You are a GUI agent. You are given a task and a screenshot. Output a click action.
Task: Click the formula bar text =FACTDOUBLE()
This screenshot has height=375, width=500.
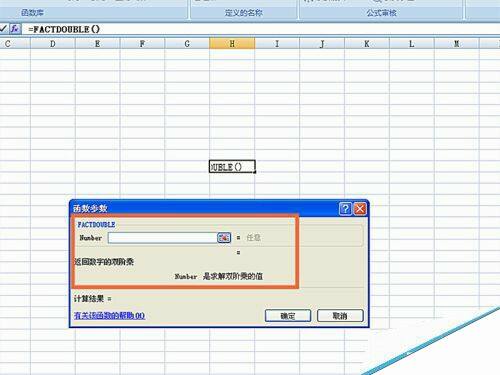tap(64, 29)
